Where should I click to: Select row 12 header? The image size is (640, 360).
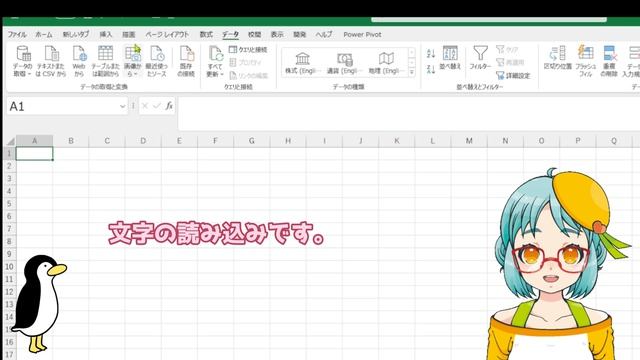point(9,292)
